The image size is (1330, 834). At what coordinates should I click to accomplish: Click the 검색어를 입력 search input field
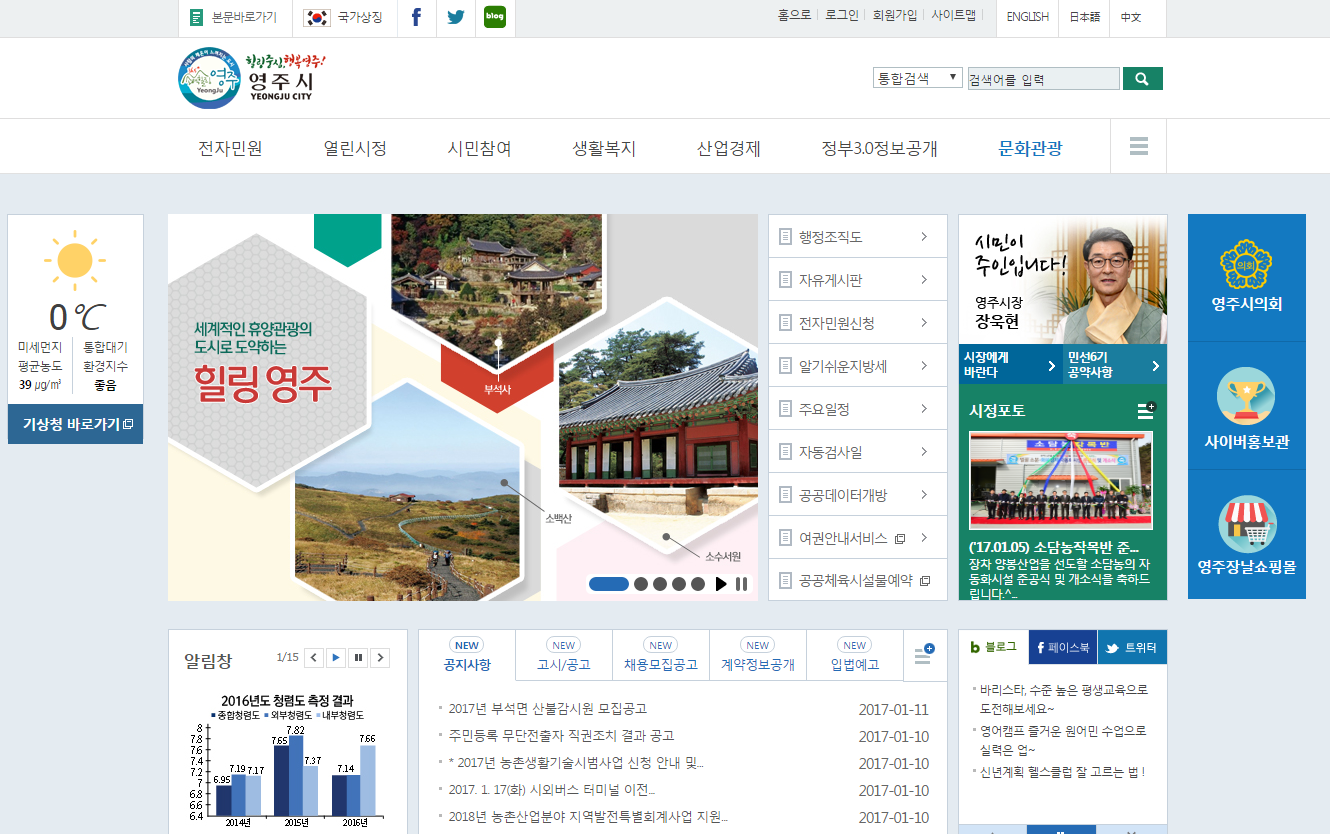coord(1043,77)
